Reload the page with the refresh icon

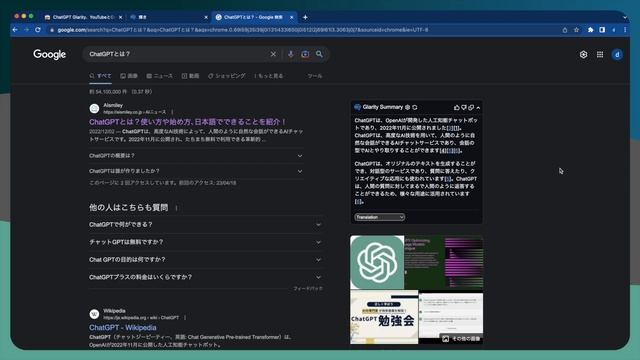[x=38, y=30]
